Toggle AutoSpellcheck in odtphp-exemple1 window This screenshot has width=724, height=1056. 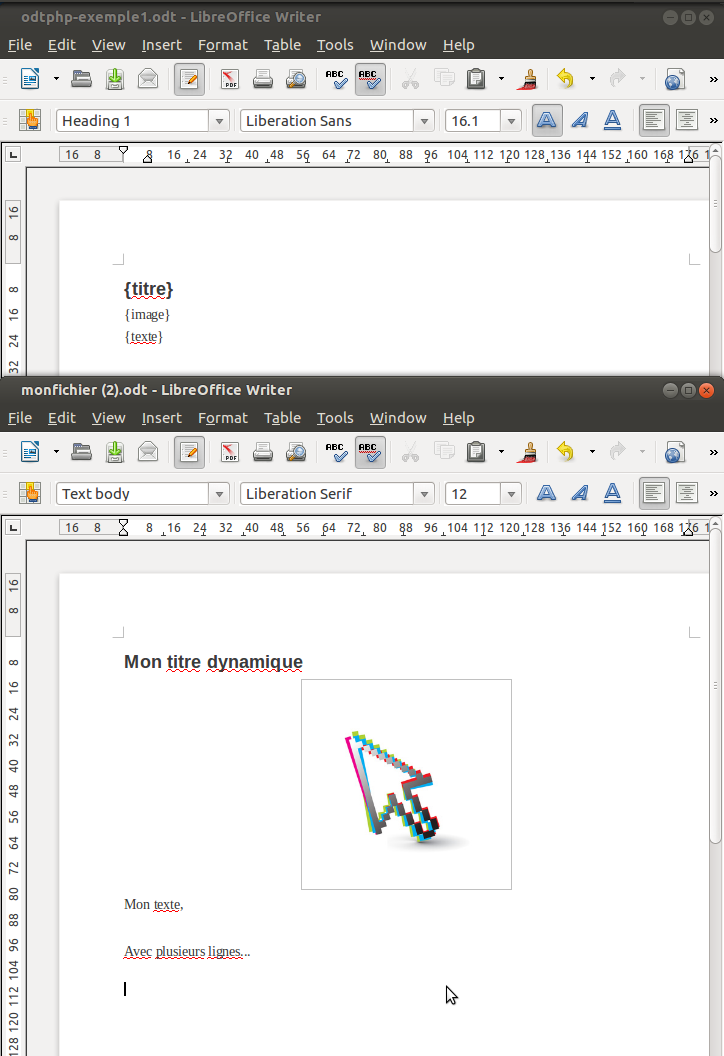370,79
